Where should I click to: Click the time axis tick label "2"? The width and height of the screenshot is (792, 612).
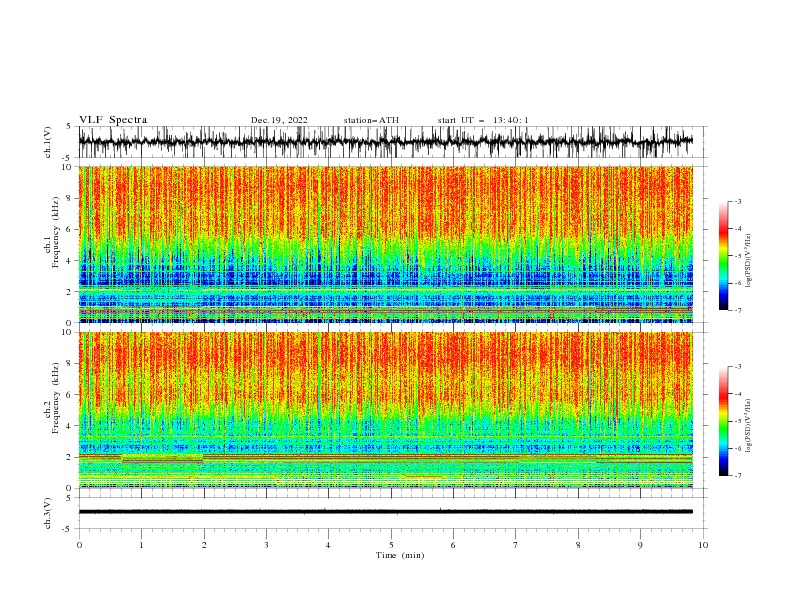coord(204,545)
